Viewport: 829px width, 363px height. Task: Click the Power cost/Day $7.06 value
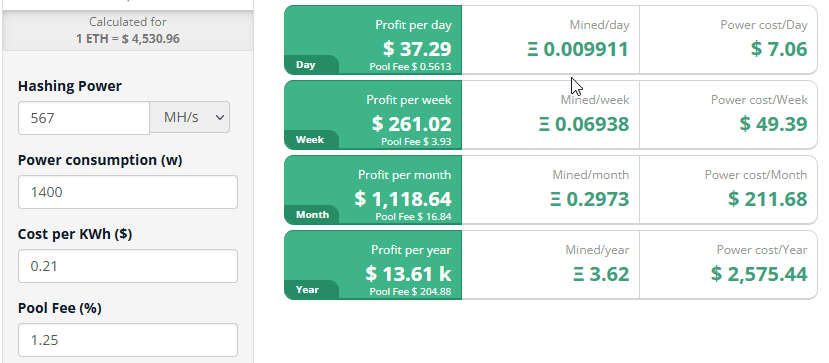click(x=779, y=49)
